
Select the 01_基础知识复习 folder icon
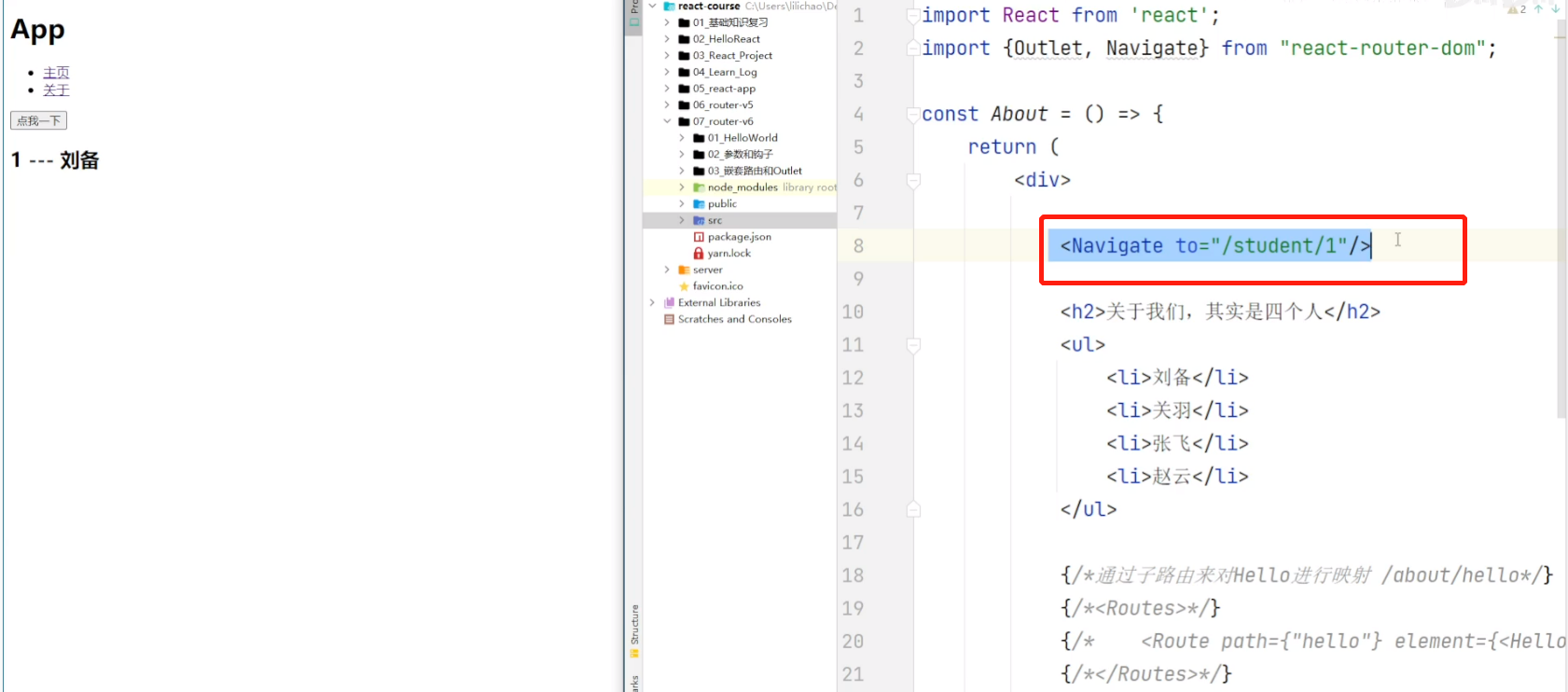click(x=684, y=22)
